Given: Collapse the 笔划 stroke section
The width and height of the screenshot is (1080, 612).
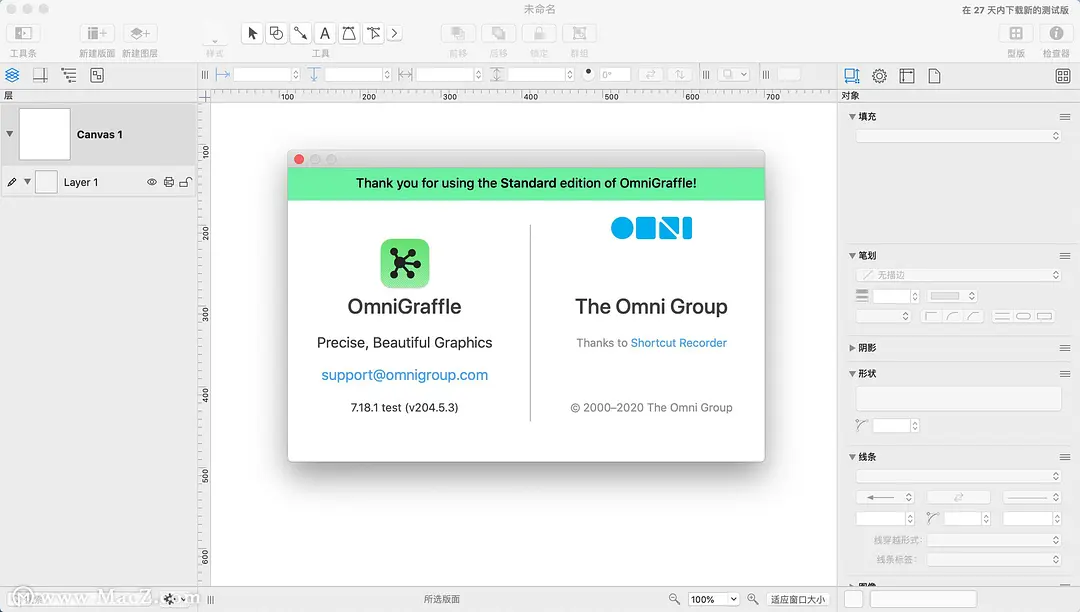Looking at the screenshot, I should (852, 255).
